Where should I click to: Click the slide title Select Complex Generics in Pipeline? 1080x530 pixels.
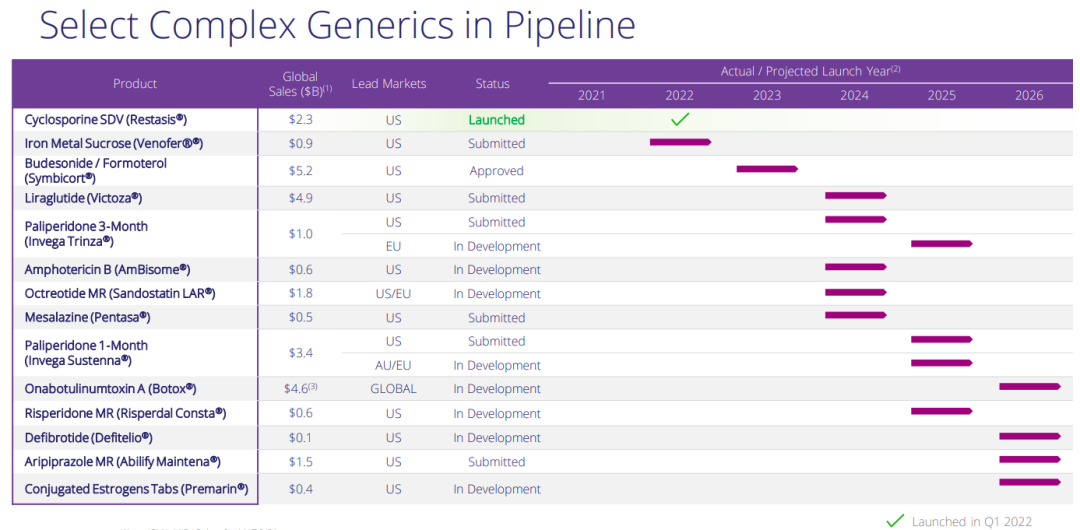point(338,25)
